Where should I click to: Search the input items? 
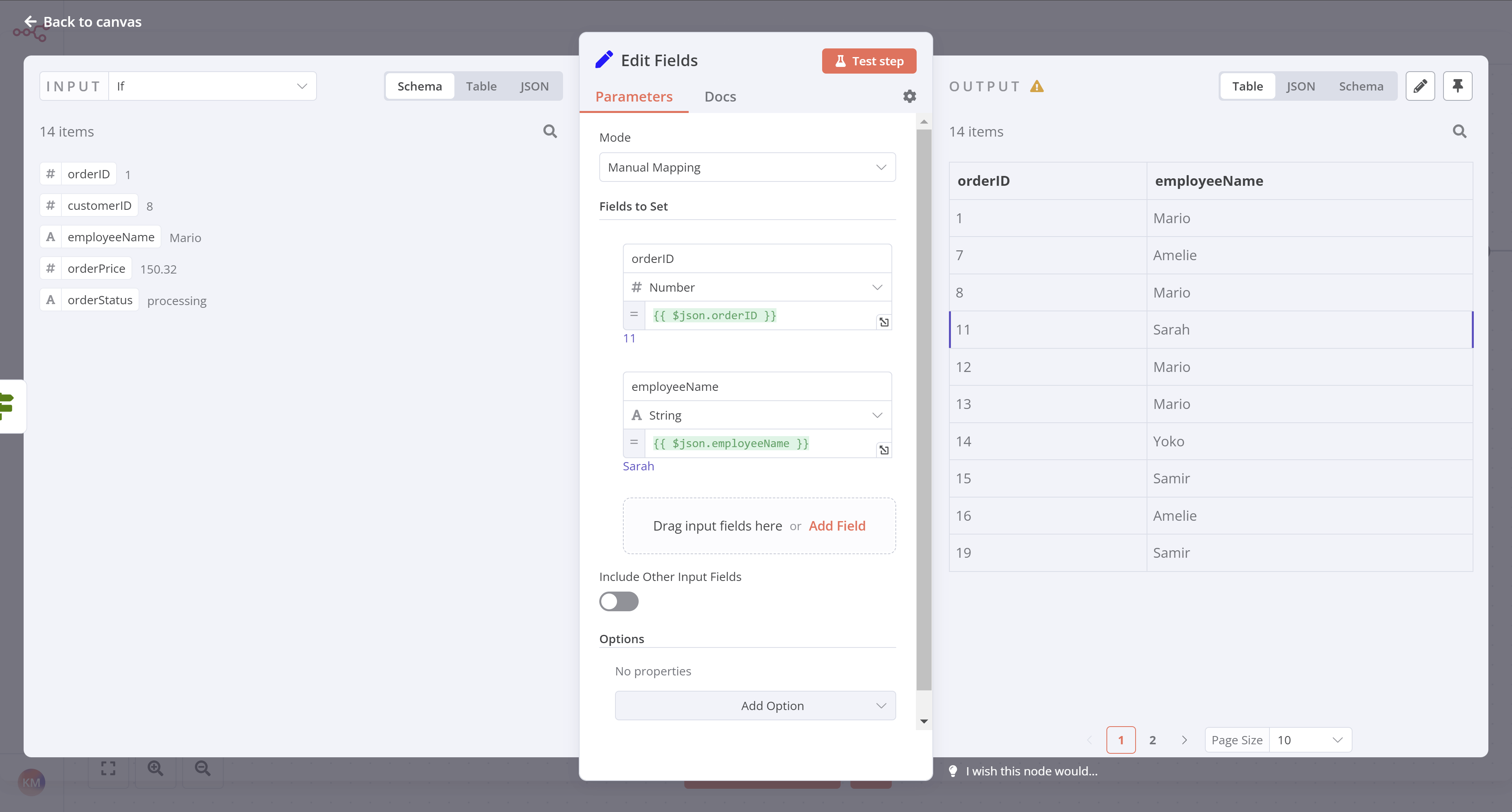550,131
